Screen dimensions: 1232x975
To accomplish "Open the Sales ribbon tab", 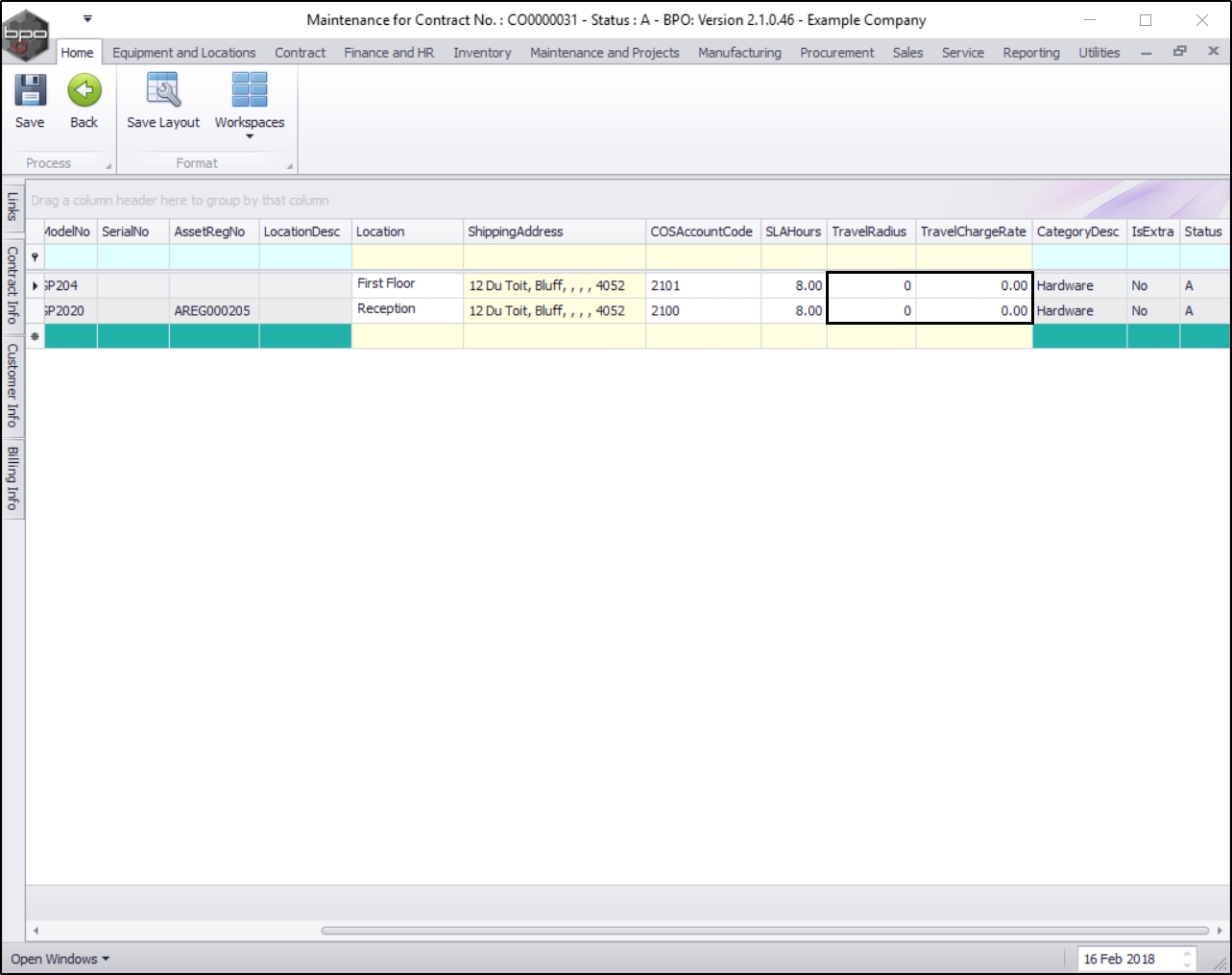I will click(907, 53).
